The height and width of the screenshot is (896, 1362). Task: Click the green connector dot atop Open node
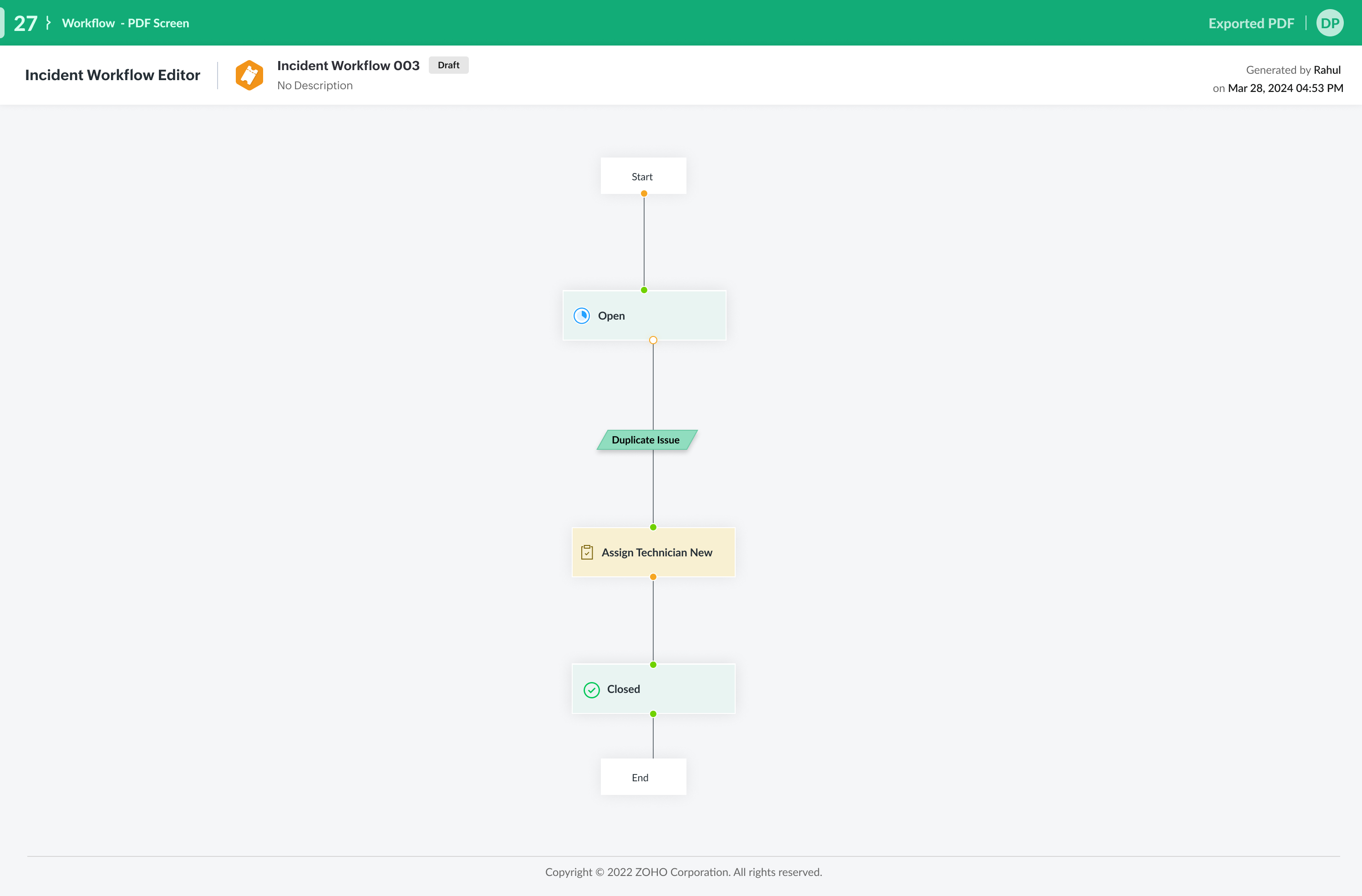pyautogui.click(x=644, y=290)
